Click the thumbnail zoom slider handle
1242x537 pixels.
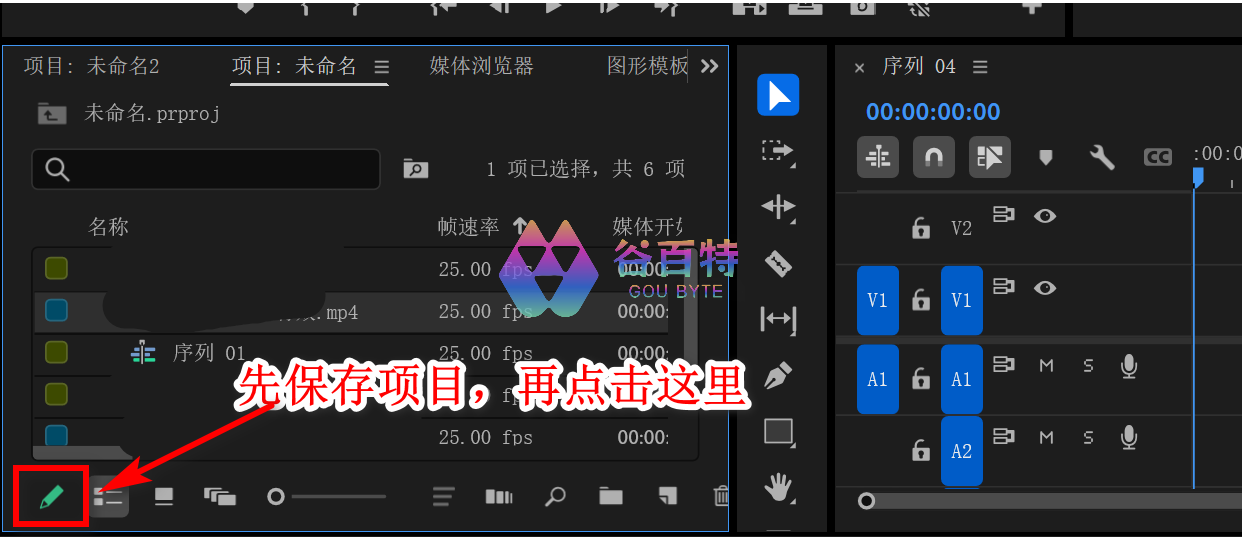pos(276,497)
